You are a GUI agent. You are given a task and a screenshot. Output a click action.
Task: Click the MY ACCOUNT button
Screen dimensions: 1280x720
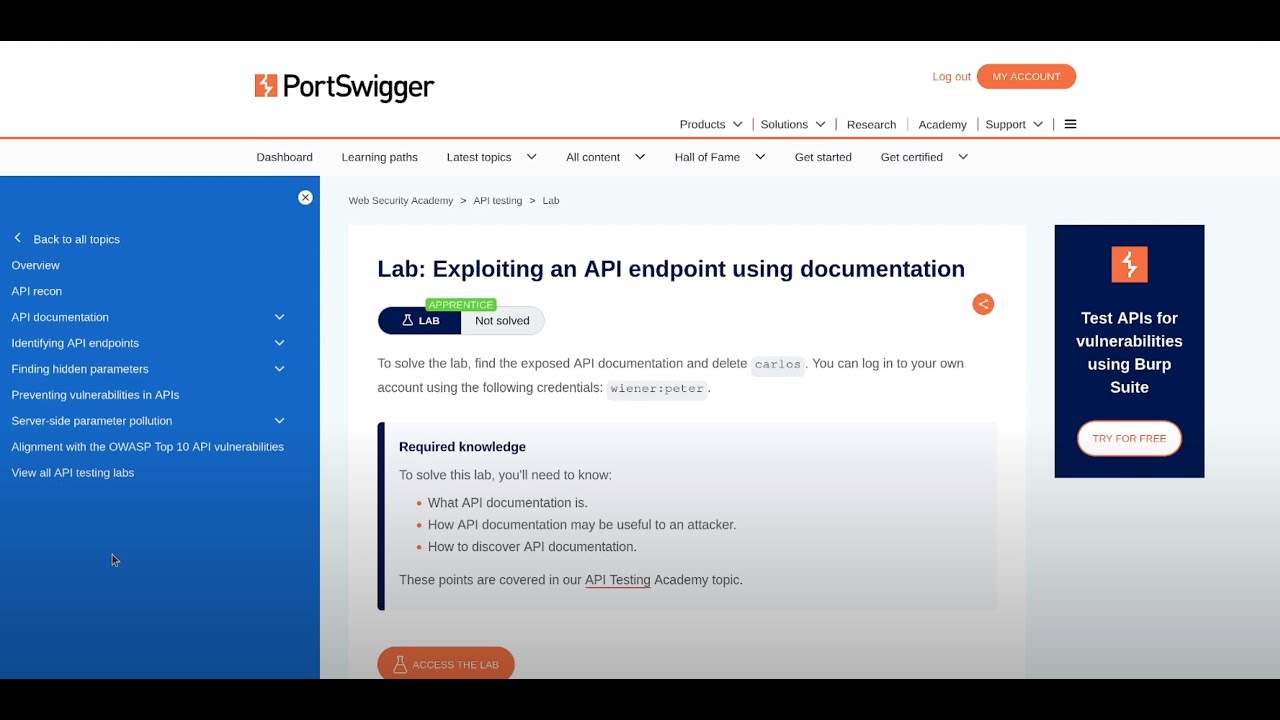click(x=1026, y=77)
